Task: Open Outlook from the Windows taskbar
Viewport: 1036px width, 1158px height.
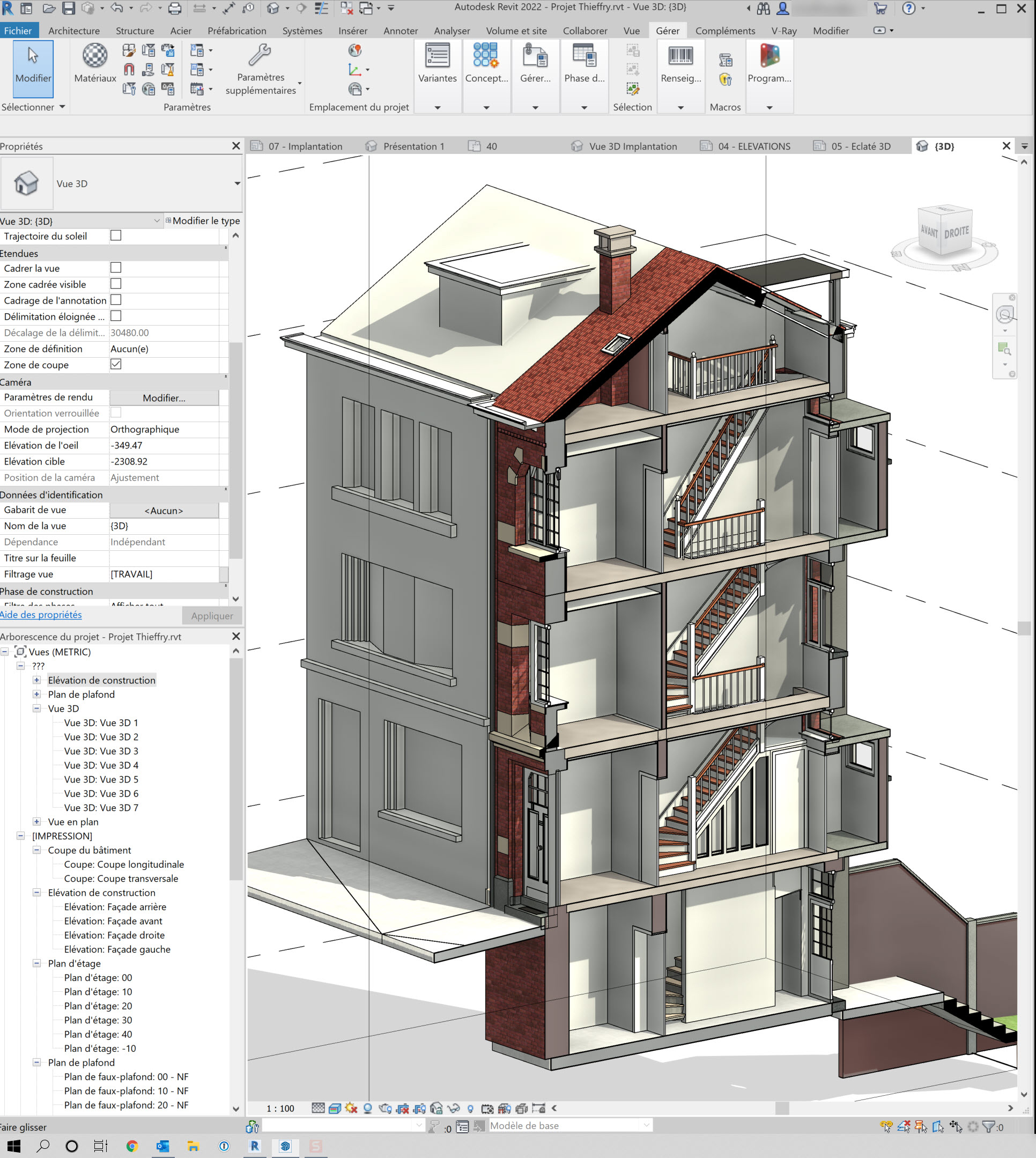Action: click(163, 1146)
